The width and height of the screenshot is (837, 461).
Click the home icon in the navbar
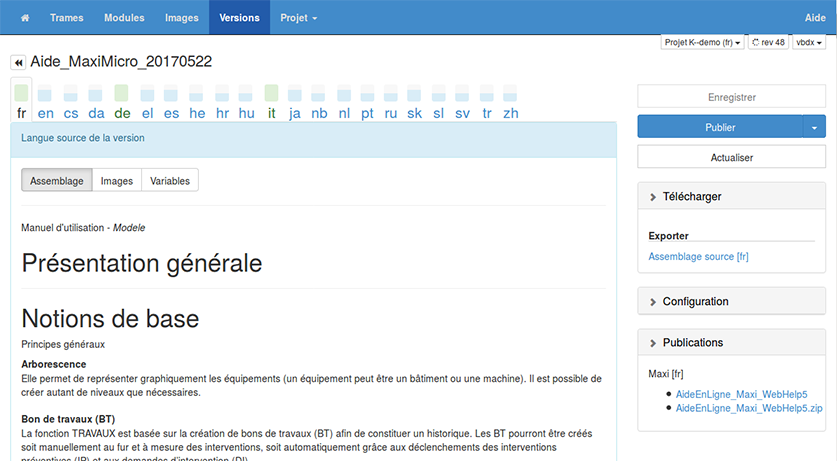click(x=24, y=18)
